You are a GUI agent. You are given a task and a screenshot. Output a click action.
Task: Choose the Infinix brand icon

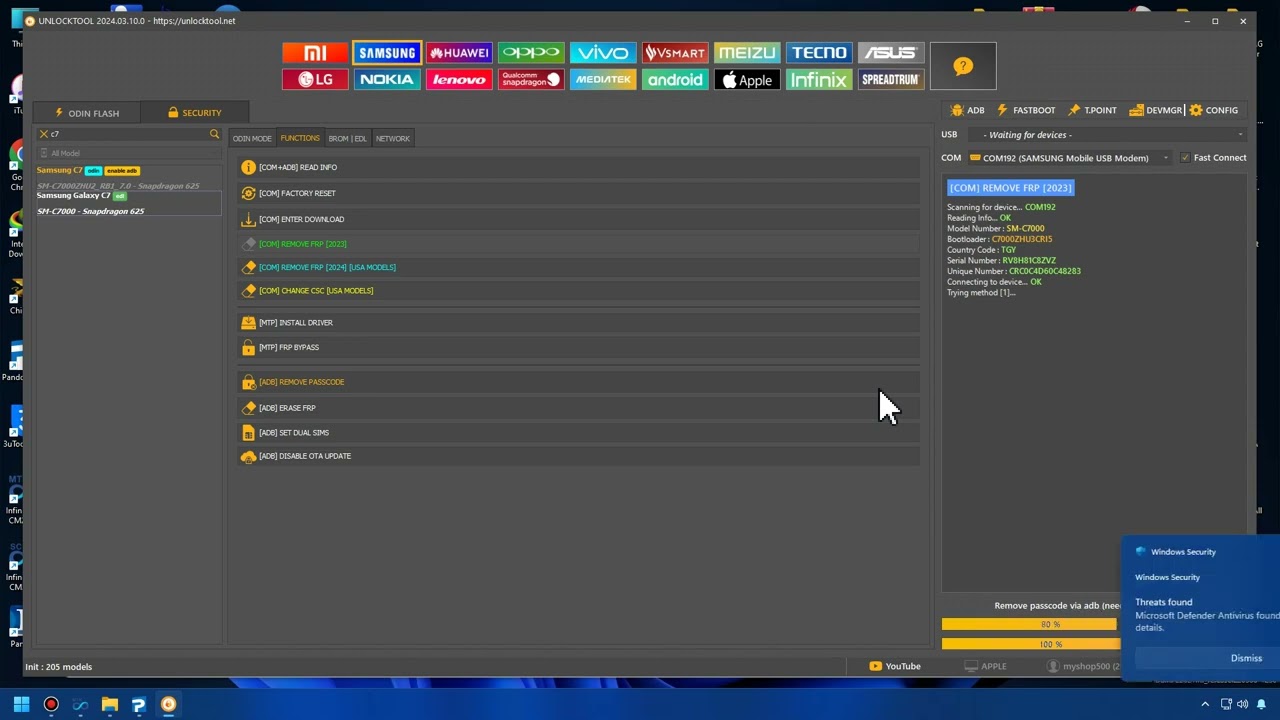819,80
